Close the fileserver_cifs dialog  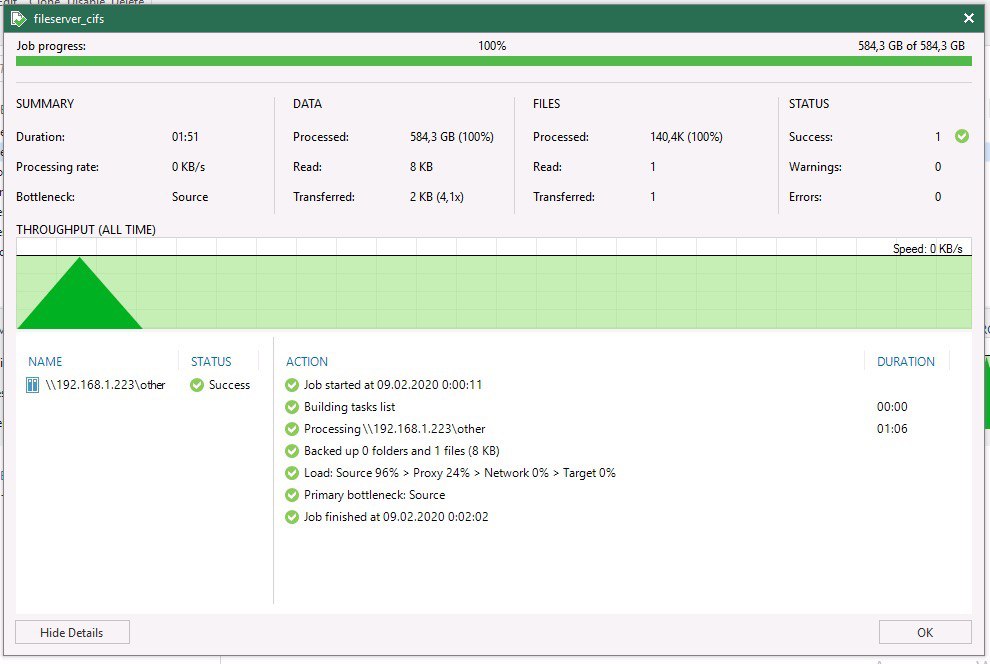point(969,18)
